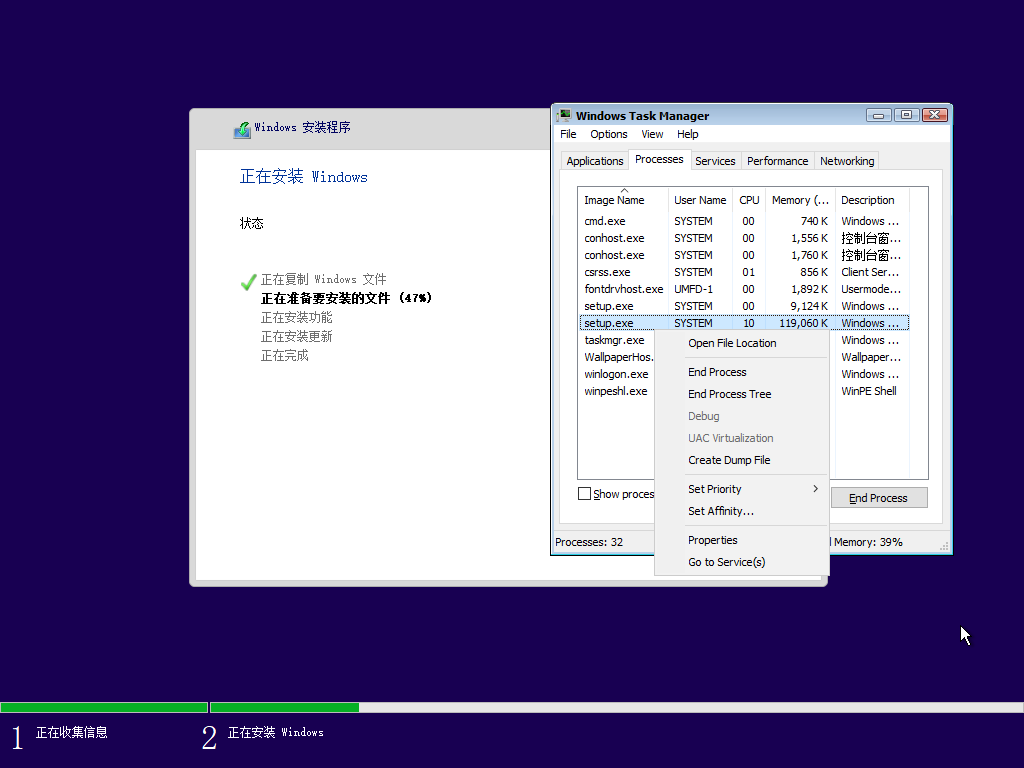Viewport: 1024px width, 768px height.
Task: Expand the Set Priority submenu arrow
Action: click(x=816, y=488)
